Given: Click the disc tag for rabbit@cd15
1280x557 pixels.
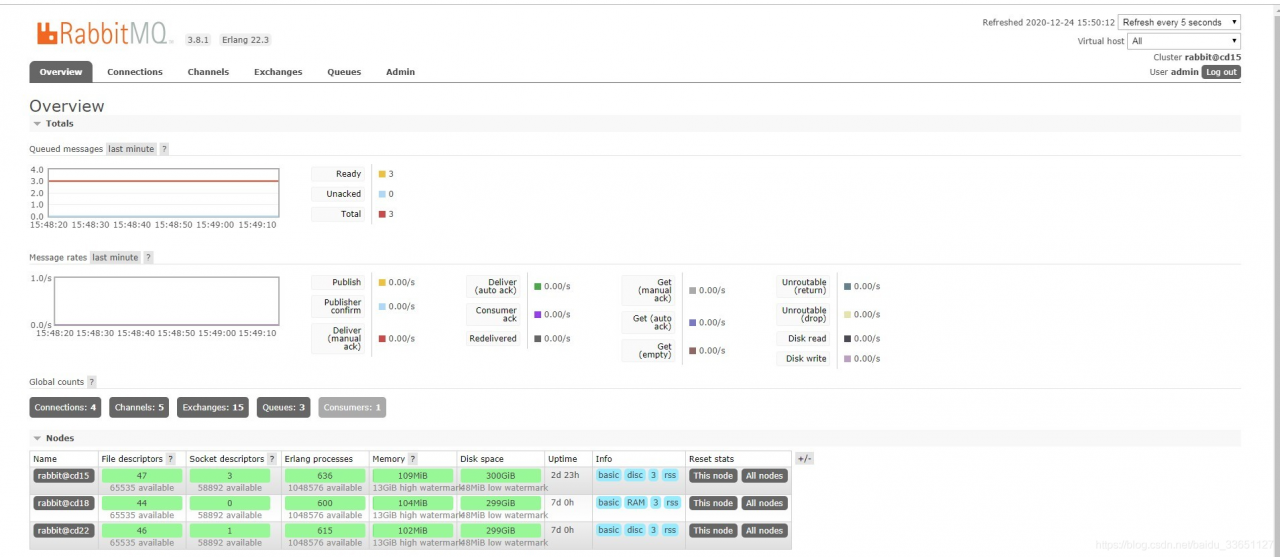Looking at the screenshot, I should tap(635, 475).
